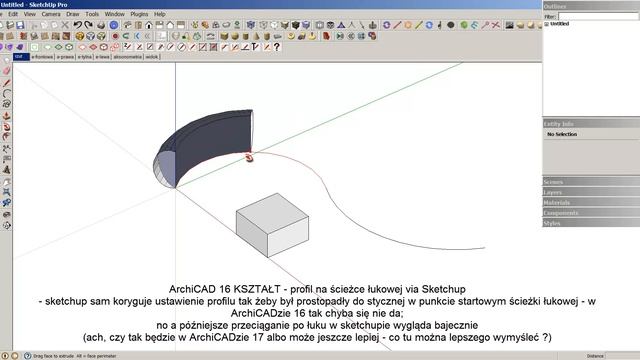Switch to the e-frontowa scene tab
This screenshot has height=360, width=640.
tap(42, 57)
